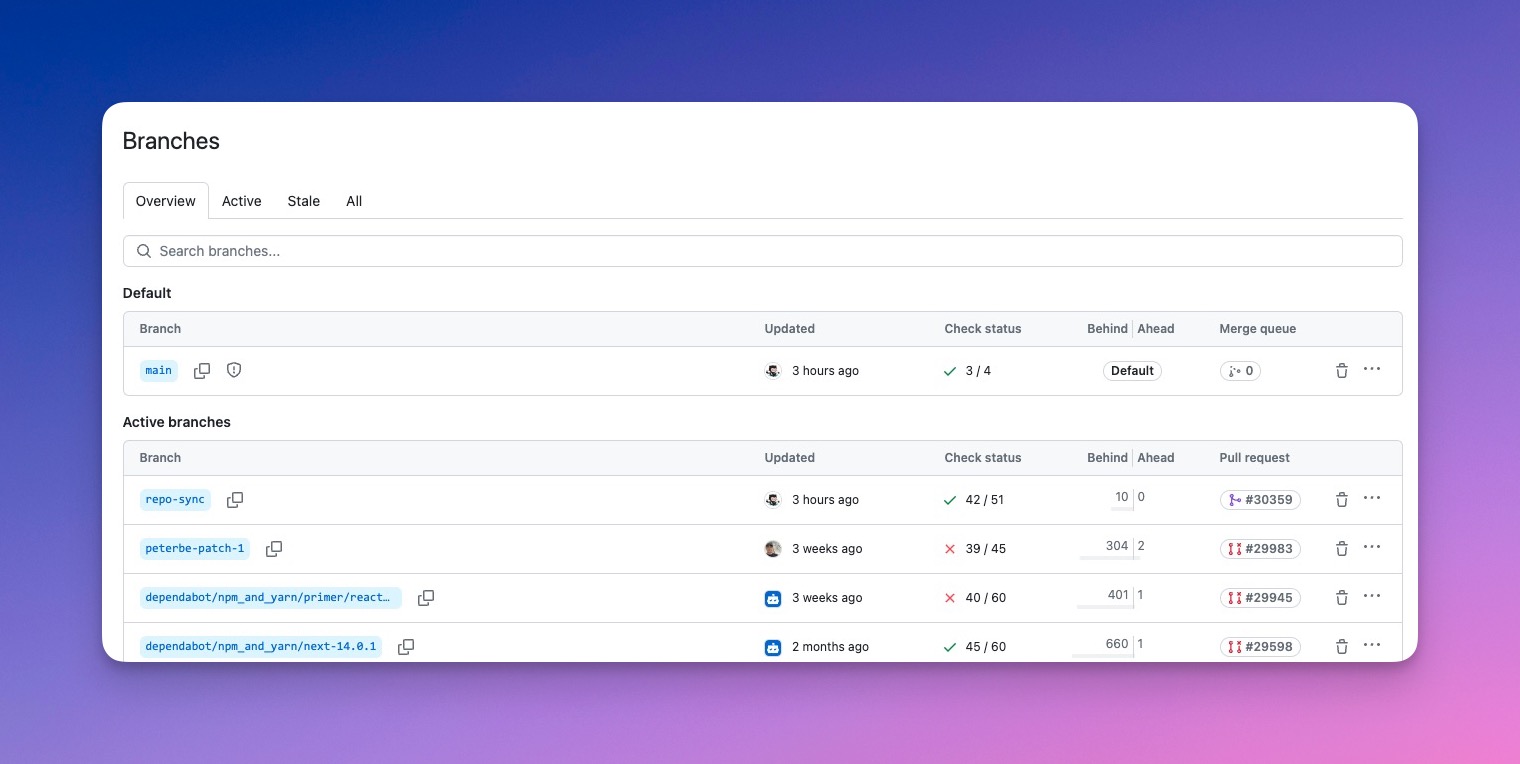Click the merge queue counter for main
1520x764 pixels.
pos(1240,370)
